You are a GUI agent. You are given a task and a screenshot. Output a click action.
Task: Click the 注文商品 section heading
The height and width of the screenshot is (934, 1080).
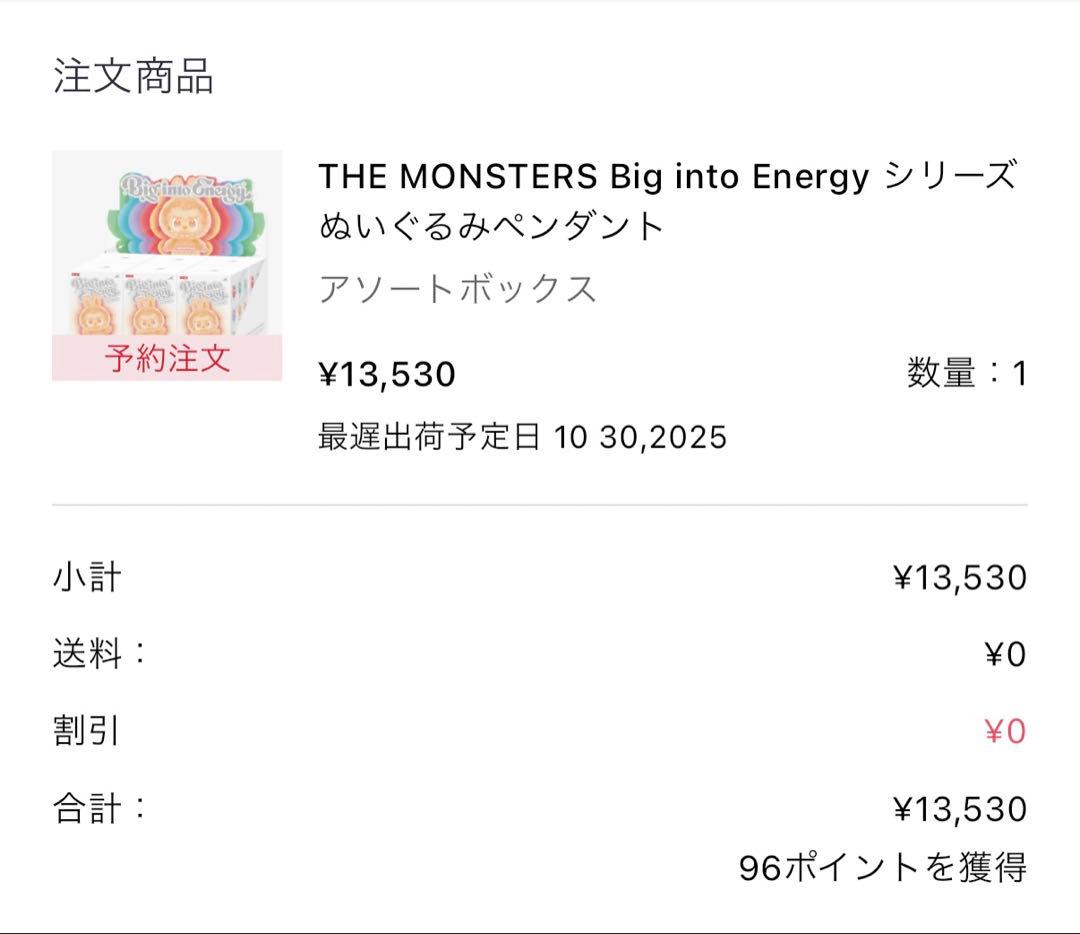pyautogui.click(x=133, y=77)
